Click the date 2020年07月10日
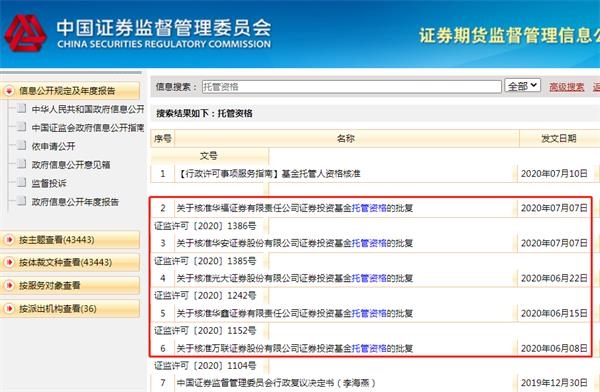This screenshot has height=392, width=600. click(x=554, y=174)
